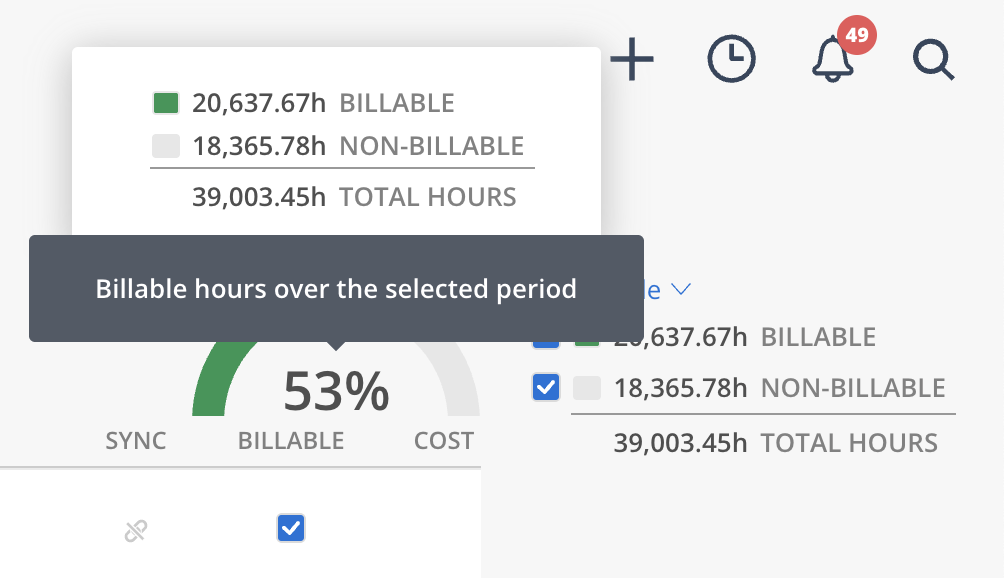Click the gray NON-BILLABLE swatch in the popup
The width and height of the screenshot is (1004, 578).
coord(166,146)
